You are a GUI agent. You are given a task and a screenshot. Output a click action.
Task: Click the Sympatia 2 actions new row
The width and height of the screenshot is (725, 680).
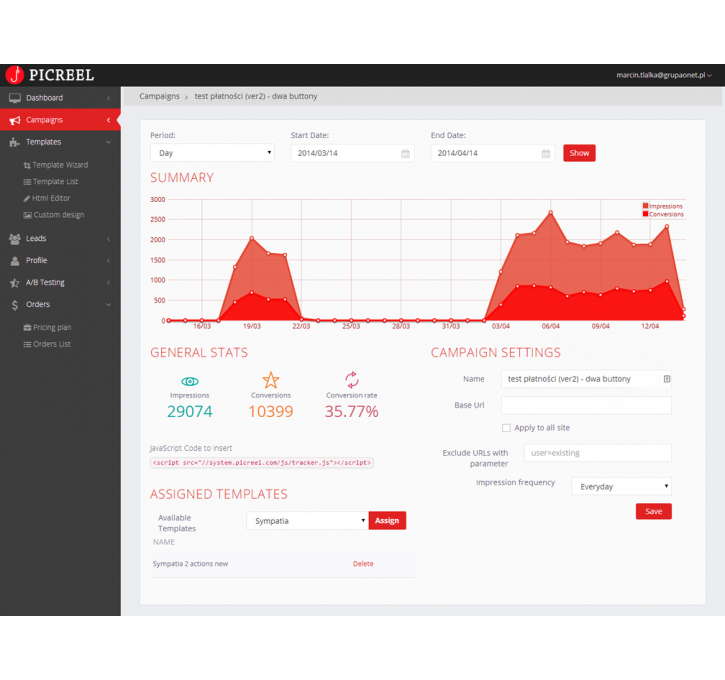[x=282, y=564]
